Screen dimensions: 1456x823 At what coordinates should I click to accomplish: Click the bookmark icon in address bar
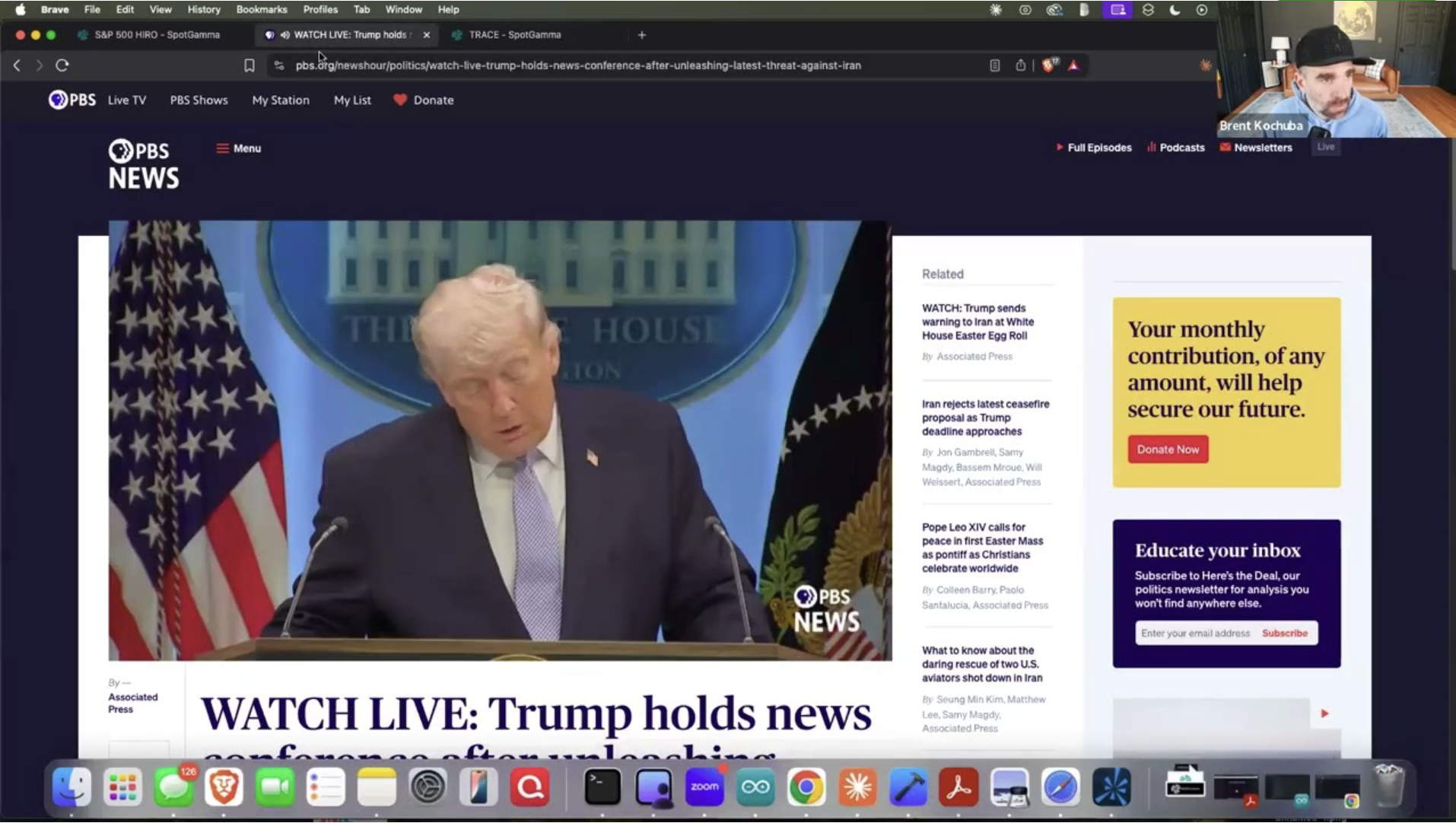pyautogui.click(x=249, y=65)
